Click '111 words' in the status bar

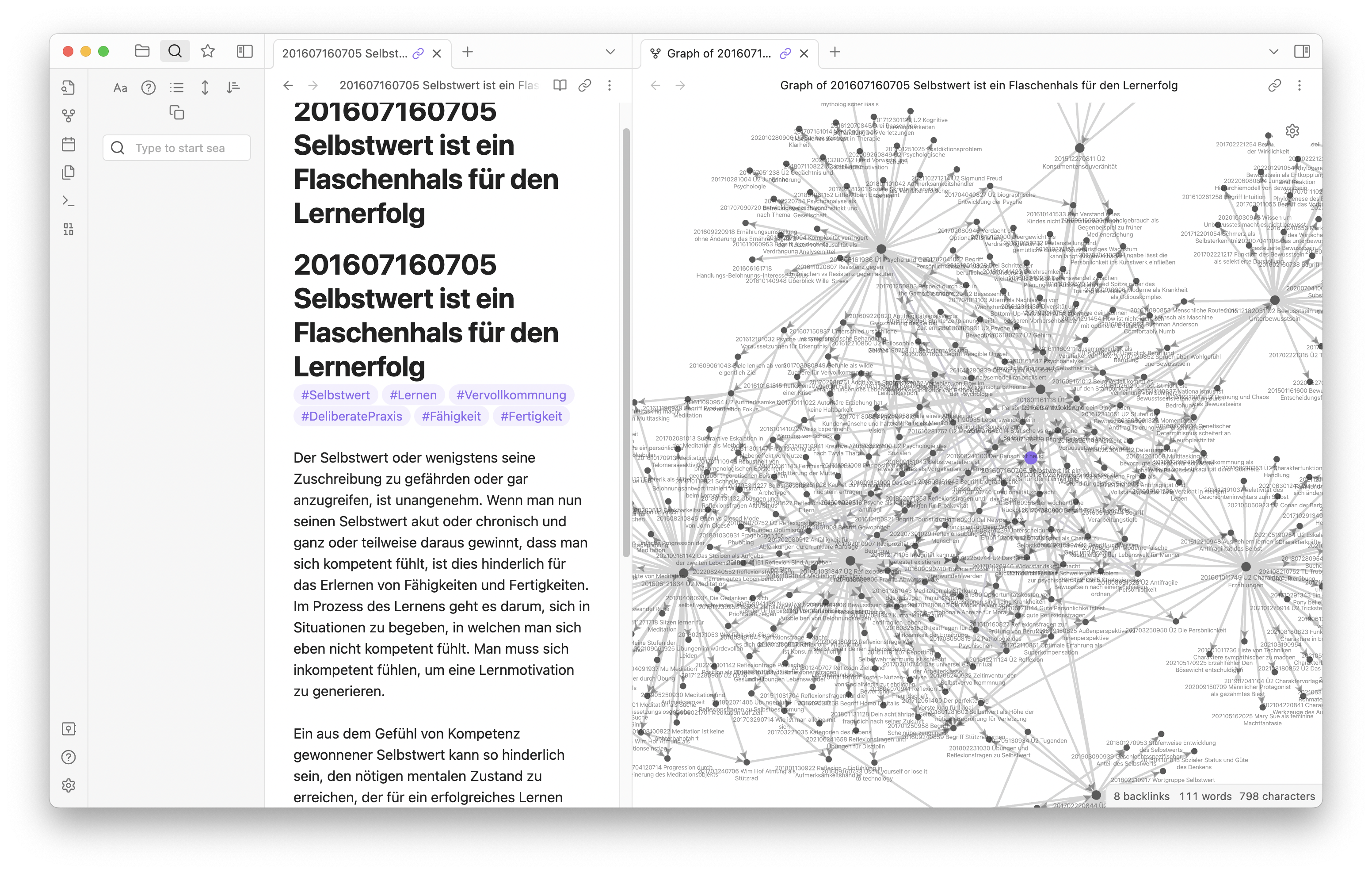pyautogui.click(x=1205, y=796)
